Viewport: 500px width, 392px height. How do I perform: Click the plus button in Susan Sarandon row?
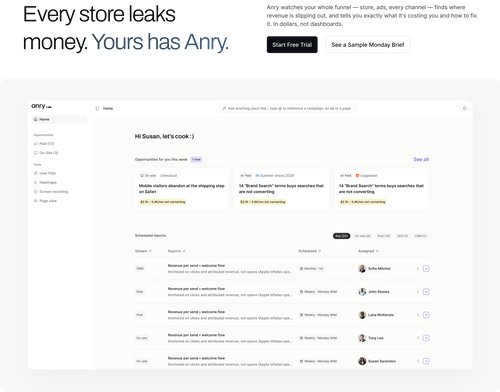tap(426, 361)
